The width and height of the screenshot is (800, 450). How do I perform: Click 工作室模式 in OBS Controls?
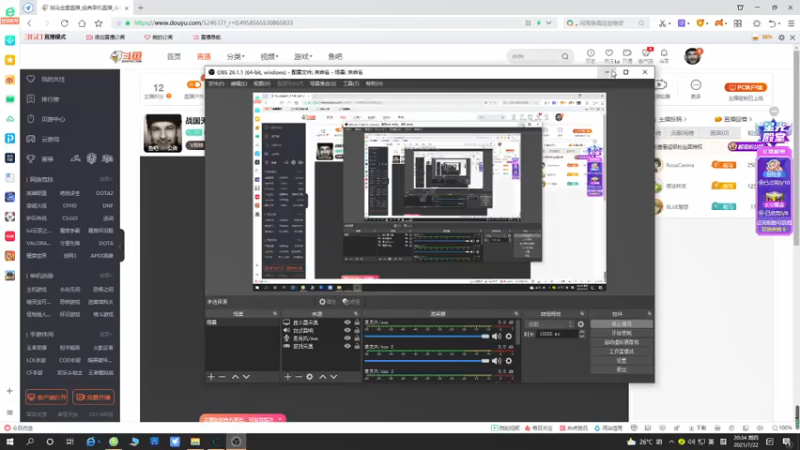point(621,352)
